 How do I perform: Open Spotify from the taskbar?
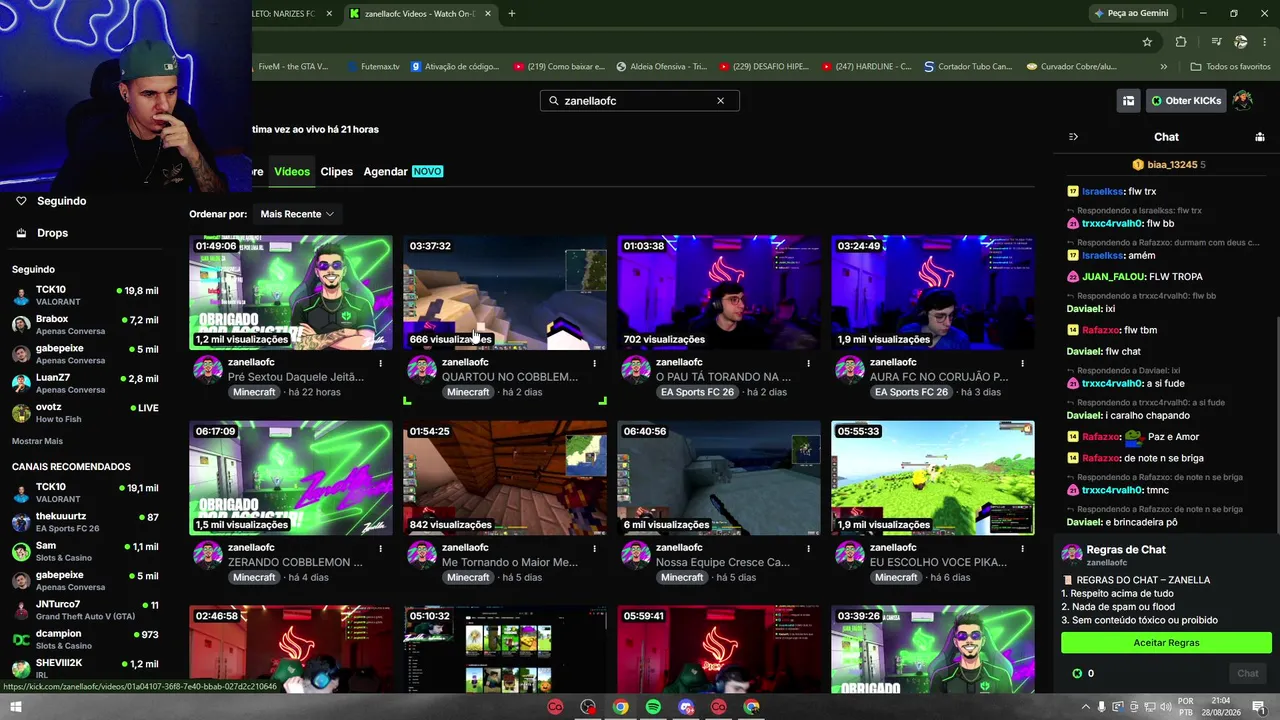tap(653, 707)
